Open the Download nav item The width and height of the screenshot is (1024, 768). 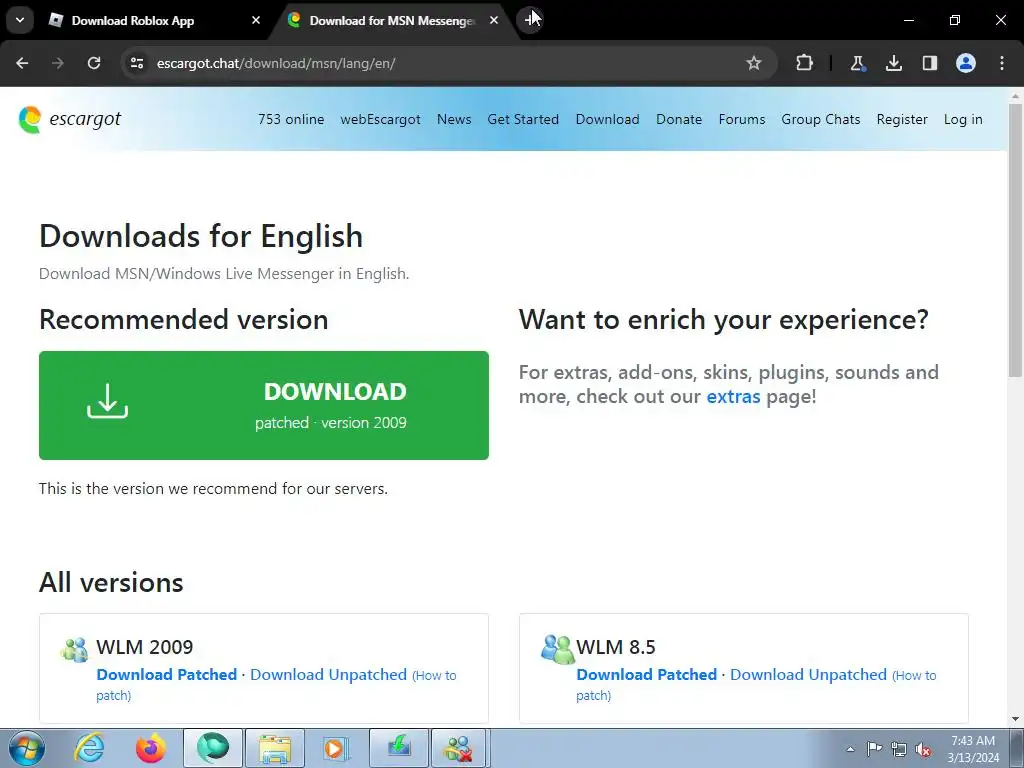point(607,120)
